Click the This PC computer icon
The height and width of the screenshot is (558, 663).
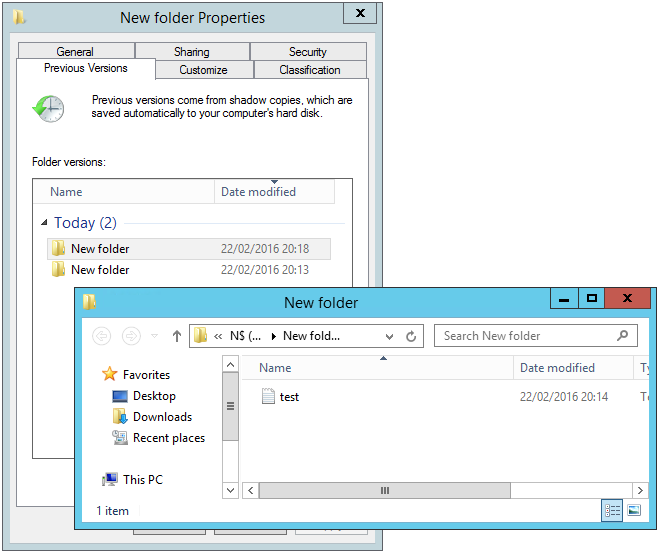click(x=110, y=480)
